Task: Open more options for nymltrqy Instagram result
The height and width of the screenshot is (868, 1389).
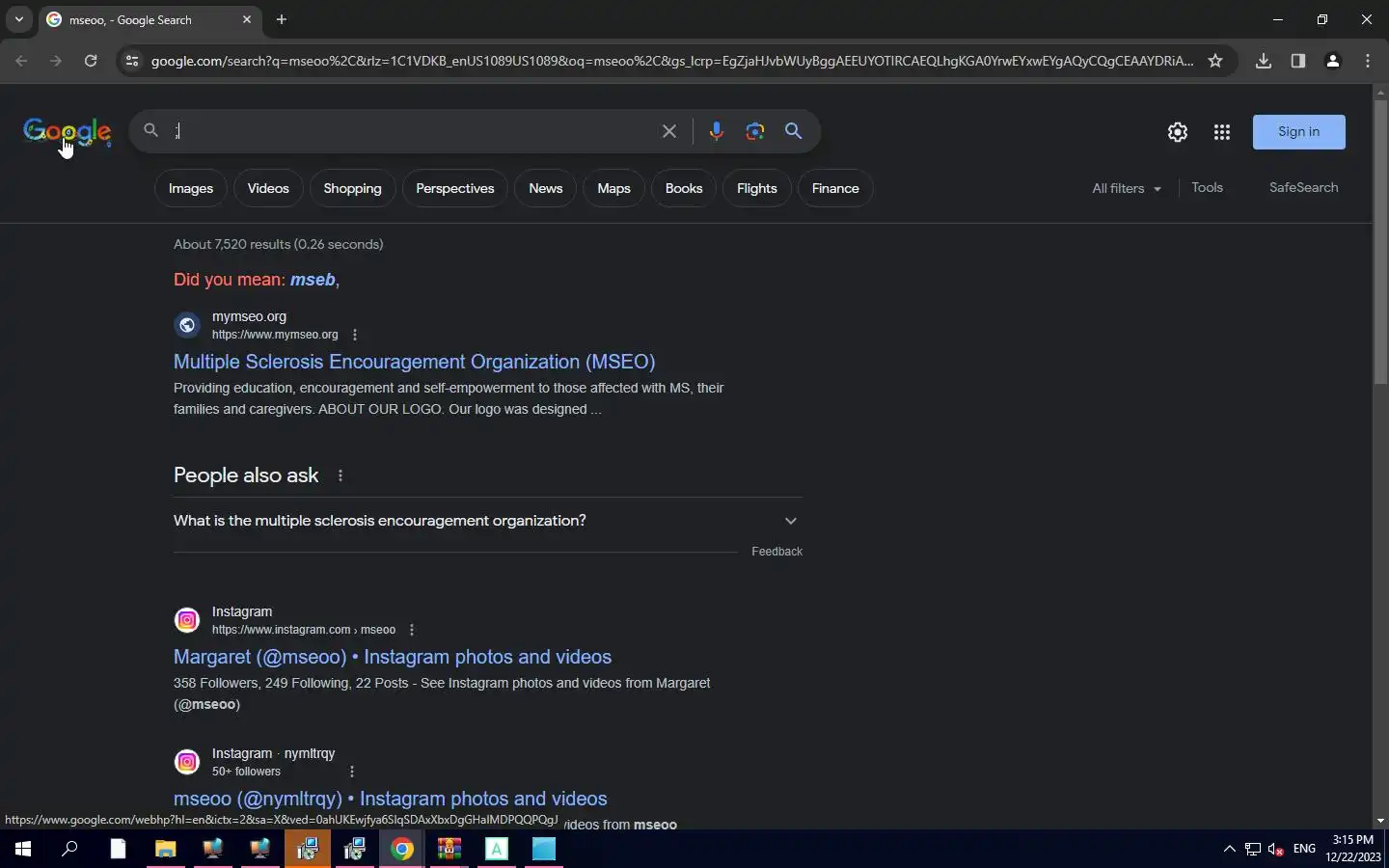Action: click(352, 772)
